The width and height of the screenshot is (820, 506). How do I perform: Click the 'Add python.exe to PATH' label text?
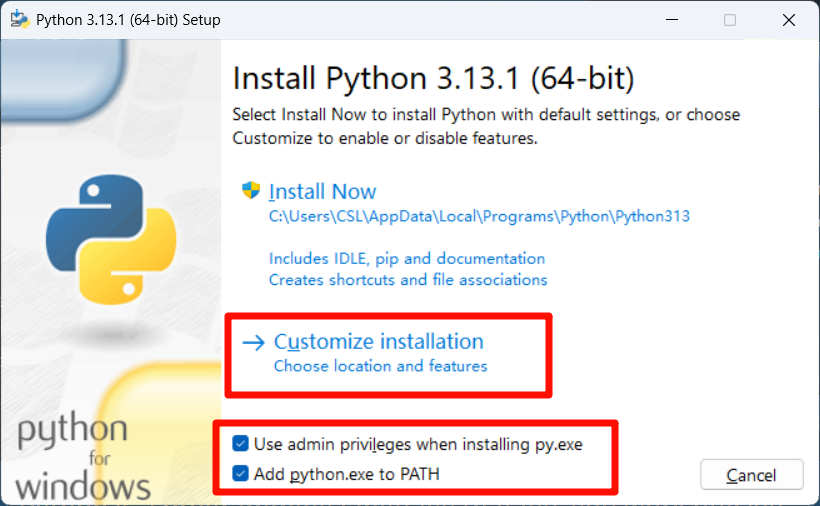point(347,474)
